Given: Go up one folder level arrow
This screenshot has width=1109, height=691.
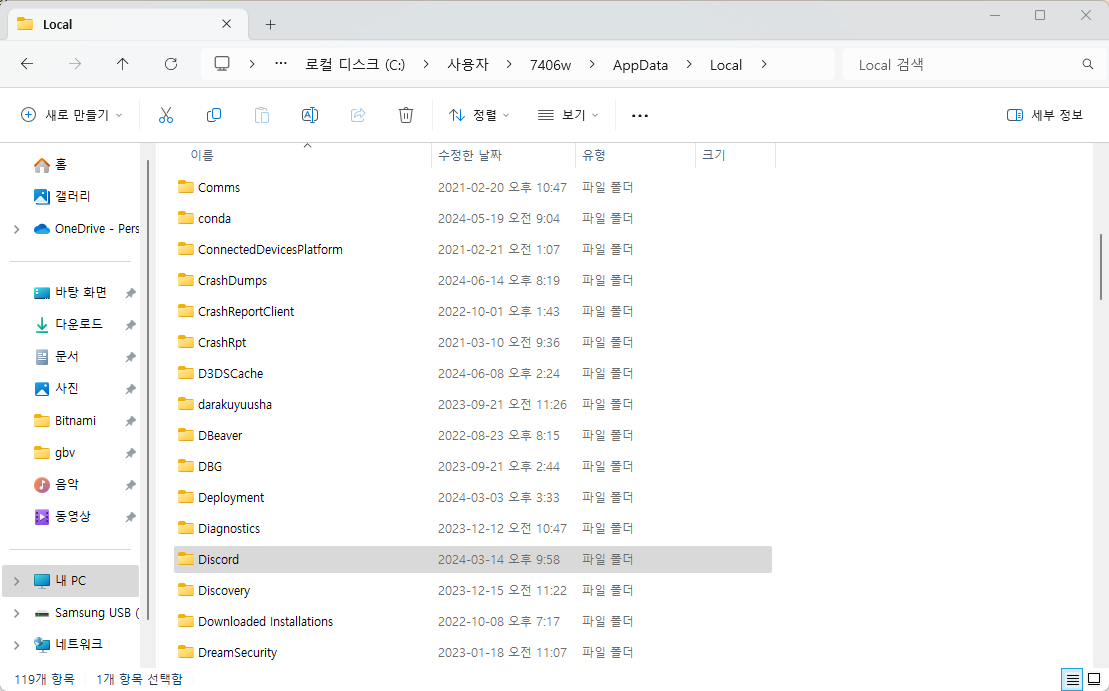Looking at the screenshot, I should pos(122,64).
